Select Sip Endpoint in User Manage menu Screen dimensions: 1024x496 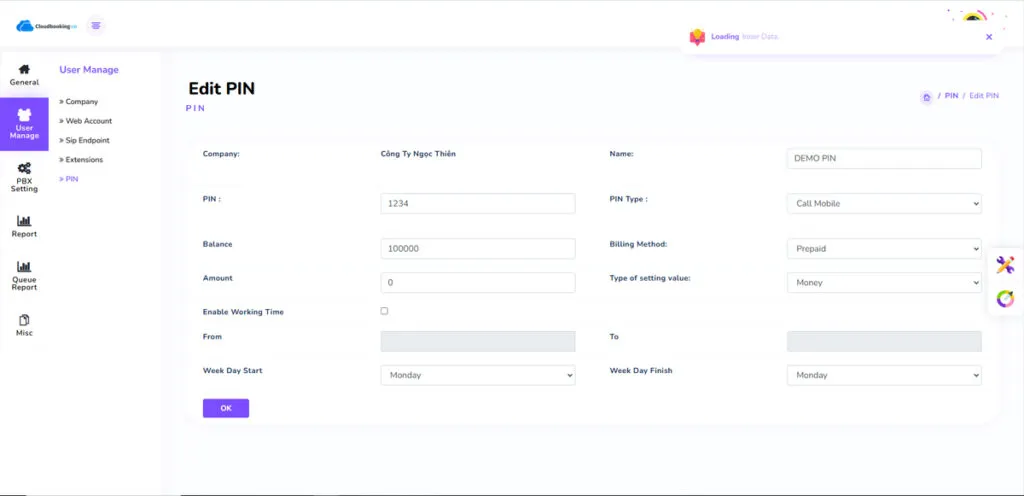click(x=87, y=140)
